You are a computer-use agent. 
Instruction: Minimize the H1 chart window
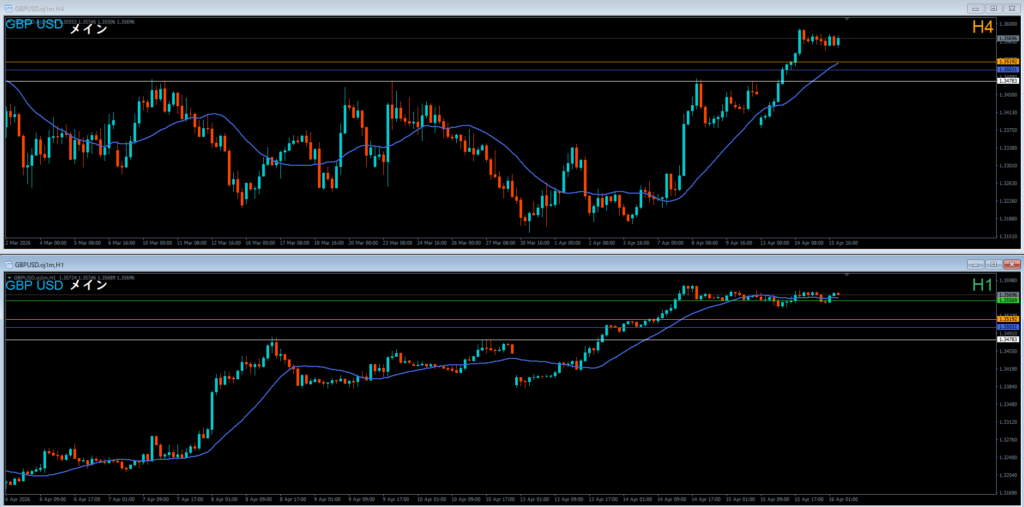[975, 264]
